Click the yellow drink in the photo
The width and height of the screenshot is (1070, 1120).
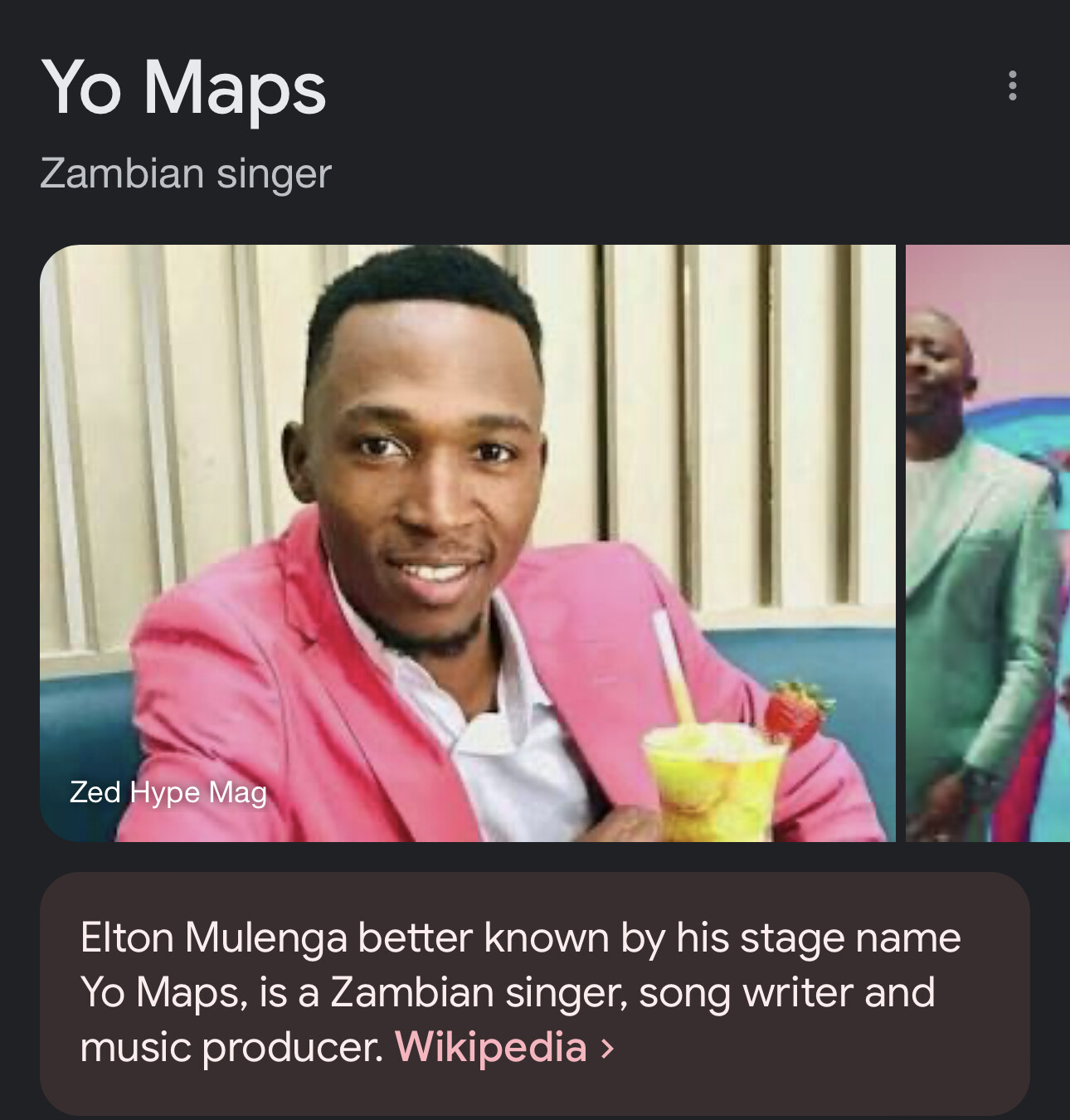[x=715, y=780]
